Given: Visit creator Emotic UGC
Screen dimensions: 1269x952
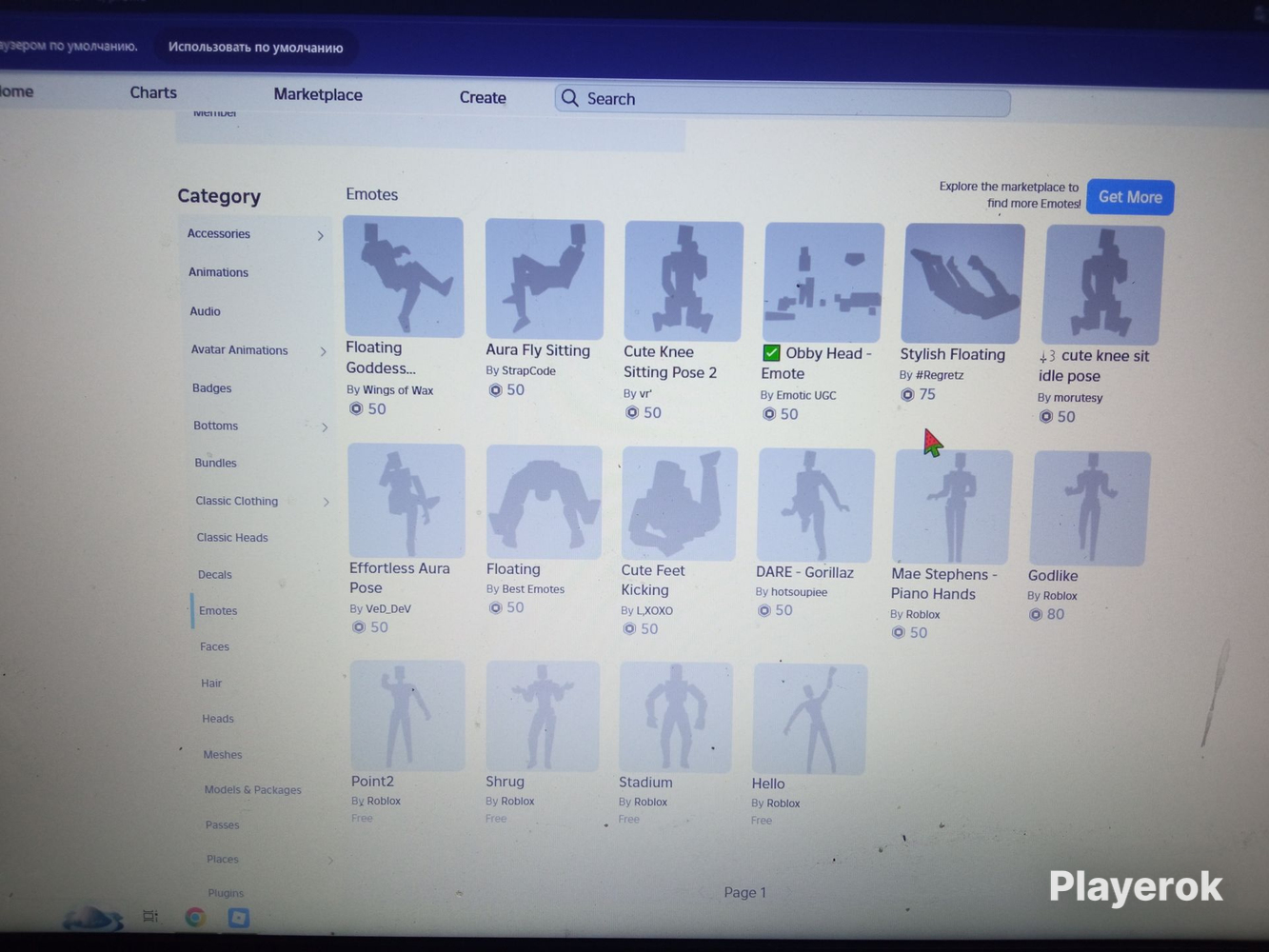Looking at the screenshot, I should click(x=806, y=395).
